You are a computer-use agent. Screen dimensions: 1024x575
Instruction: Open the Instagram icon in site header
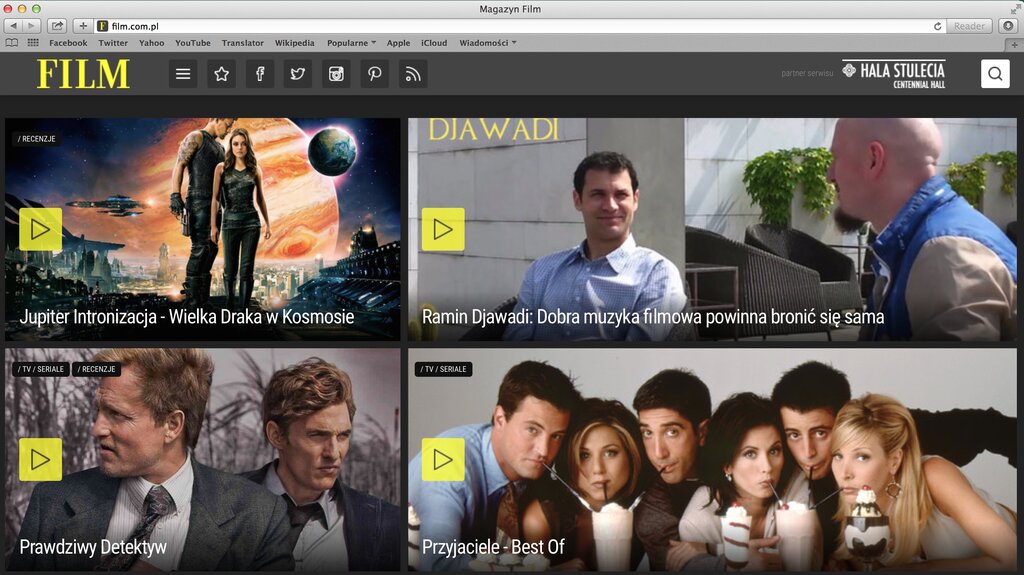(x=336, y=74)
